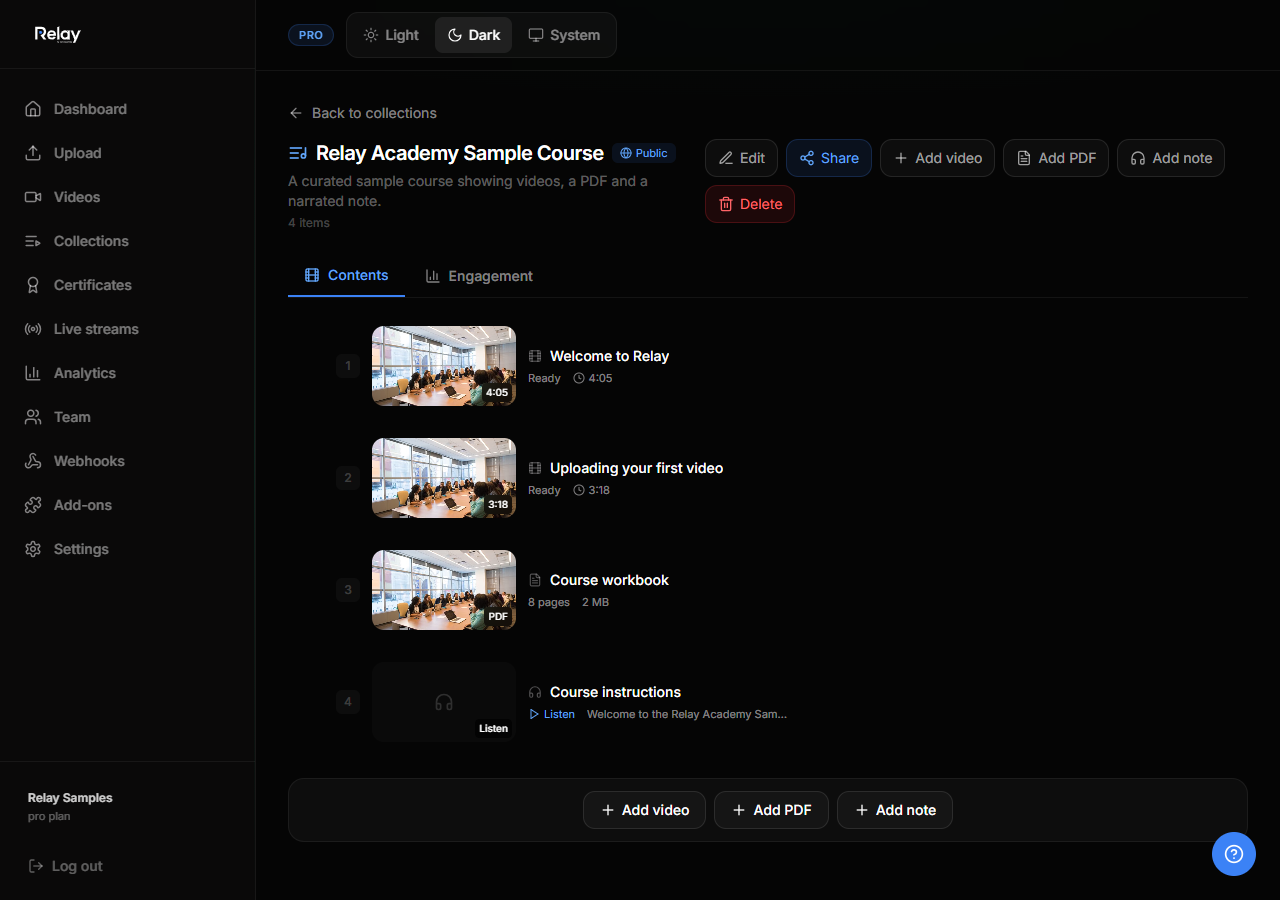This screenshot has width=1280, height=900.
Task: Click the Relay logo
Action: pyautogui.click(x=57, y=34)
